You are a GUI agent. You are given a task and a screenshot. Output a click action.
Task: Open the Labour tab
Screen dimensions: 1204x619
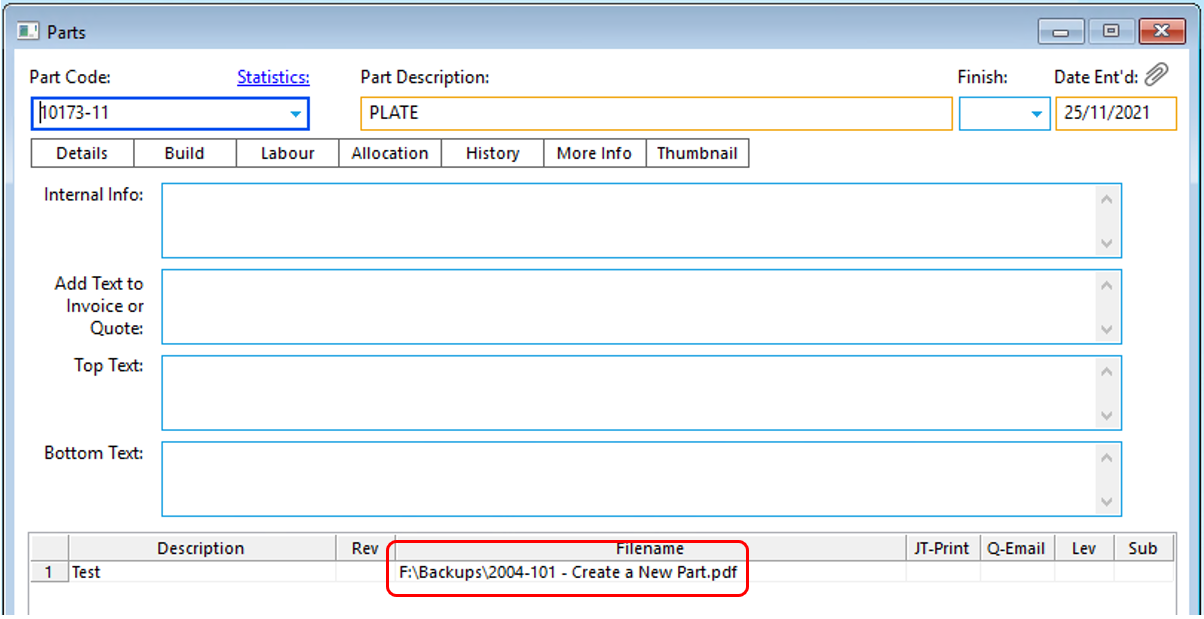[x=288, y=153]
